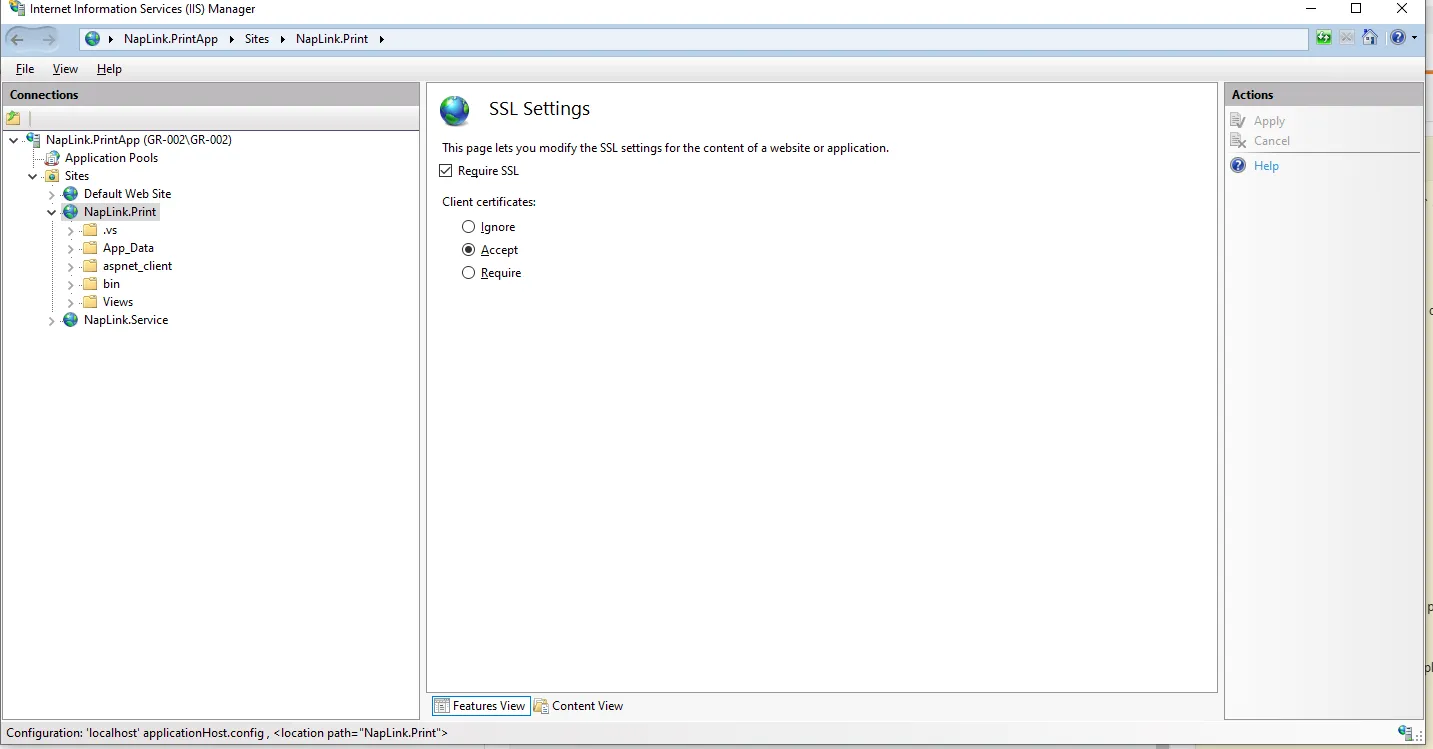Switch to the Features View tab

[481, 706]
